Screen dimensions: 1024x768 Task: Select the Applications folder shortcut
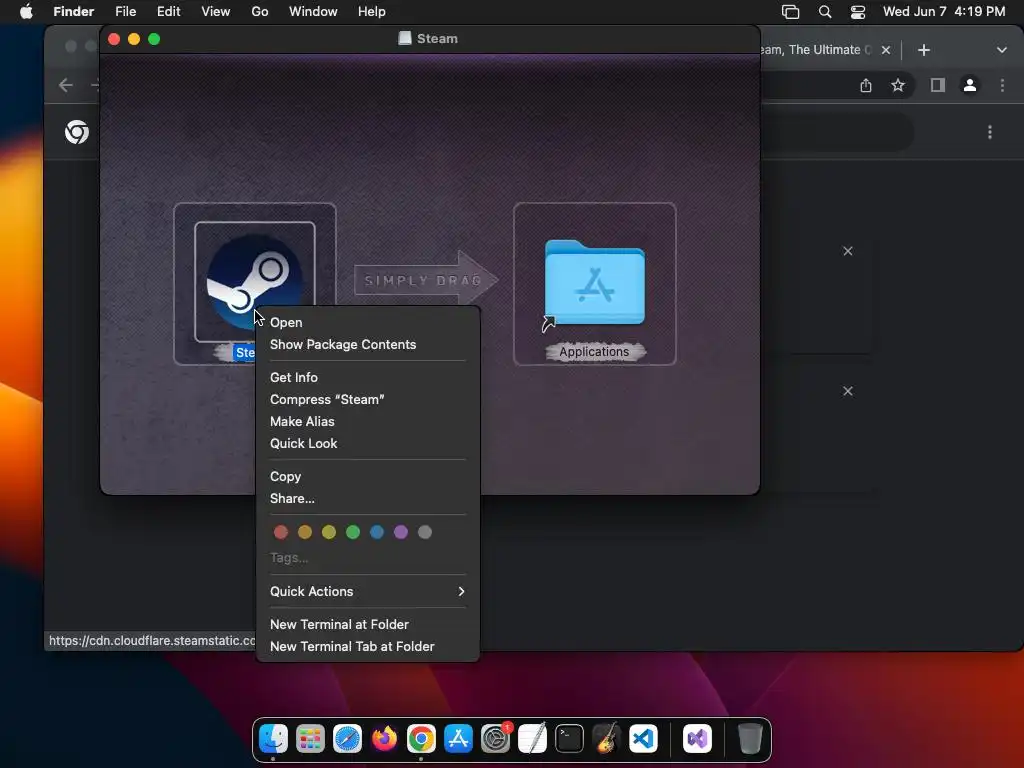coord(594,282)
